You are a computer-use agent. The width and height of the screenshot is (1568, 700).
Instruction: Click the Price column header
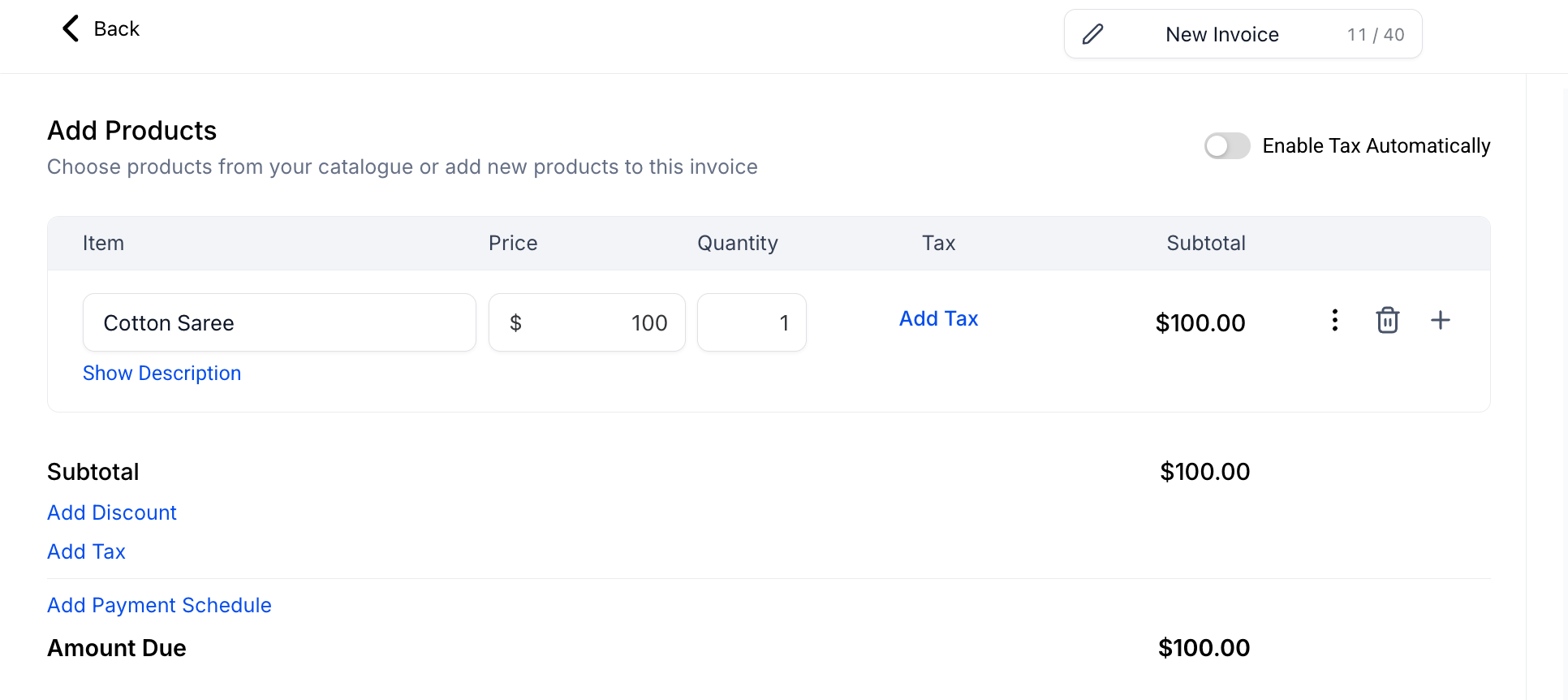click(x=513, y=243)
